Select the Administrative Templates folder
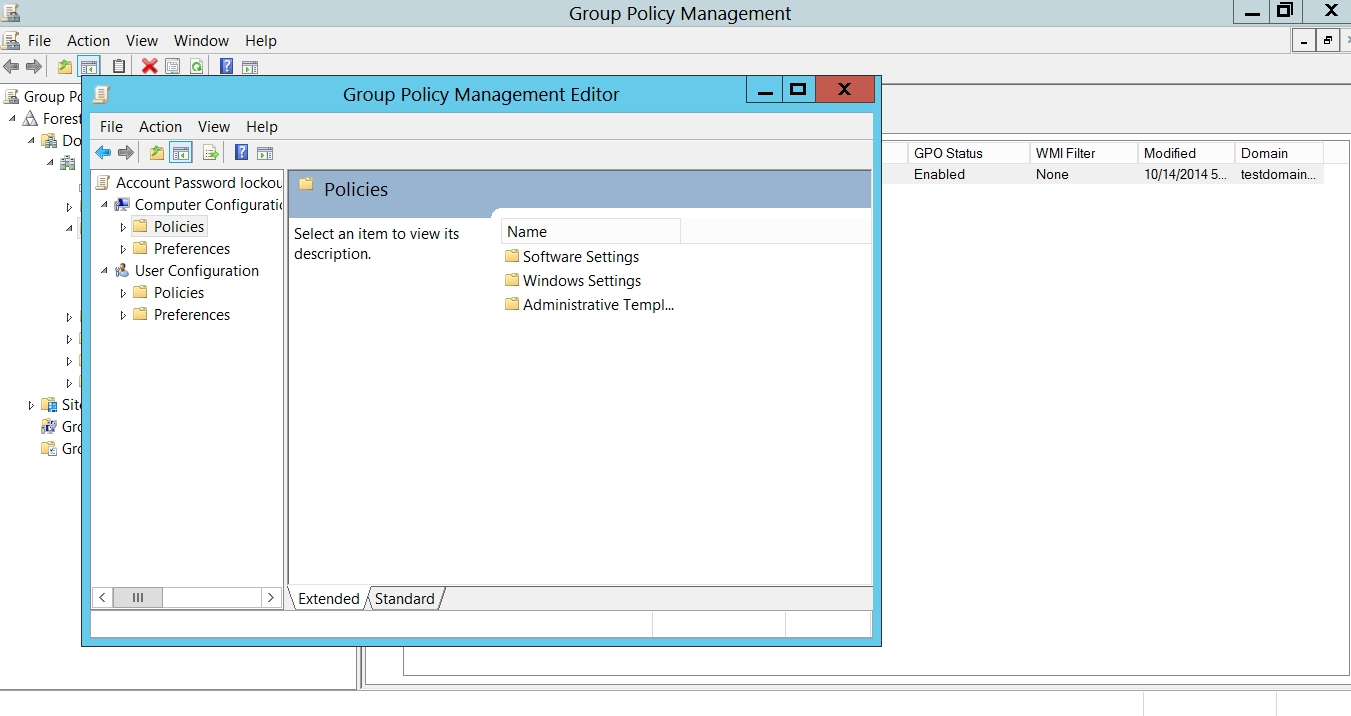This screenshot has width=1351, height=716. point(597,305)
